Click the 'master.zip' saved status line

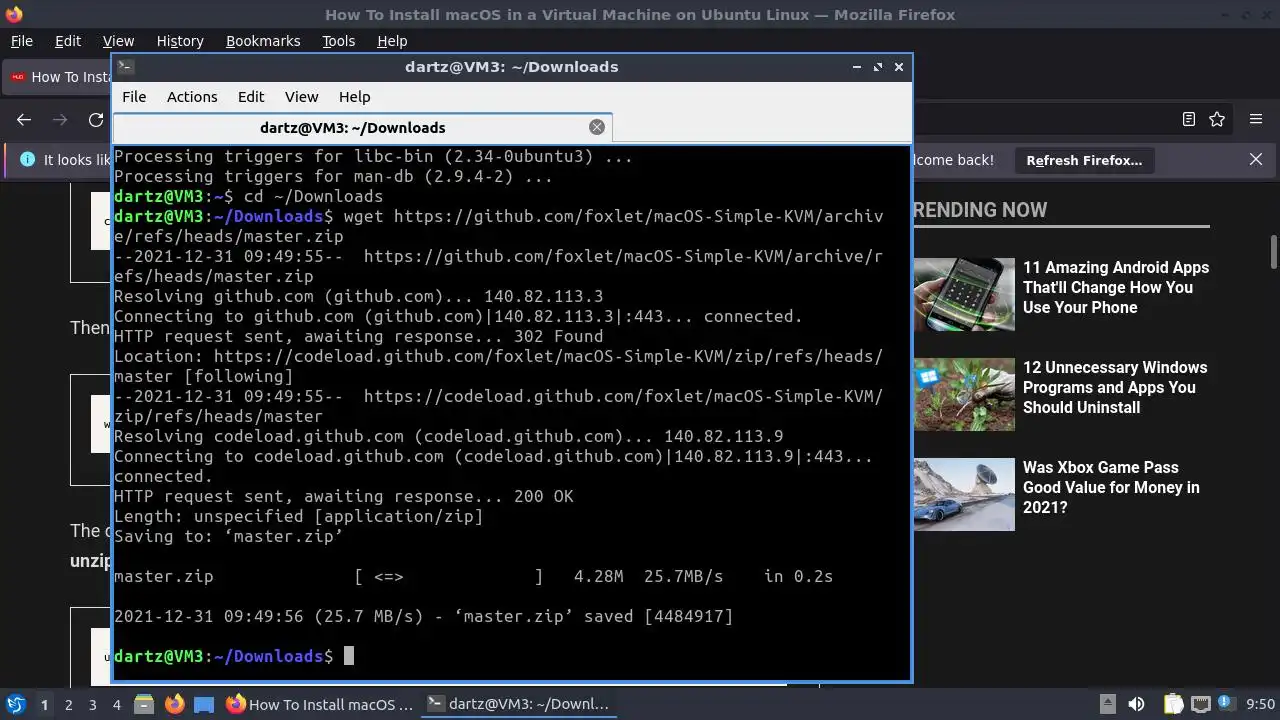click(424, 616)
